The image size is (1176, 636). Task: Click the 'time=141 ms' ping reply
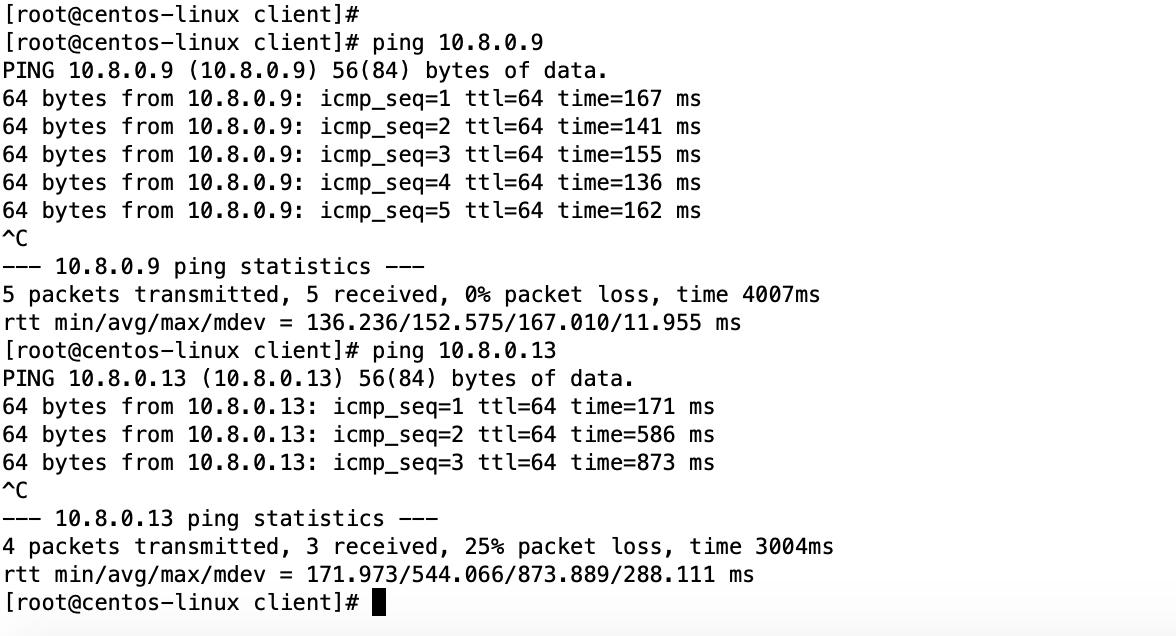629,127
